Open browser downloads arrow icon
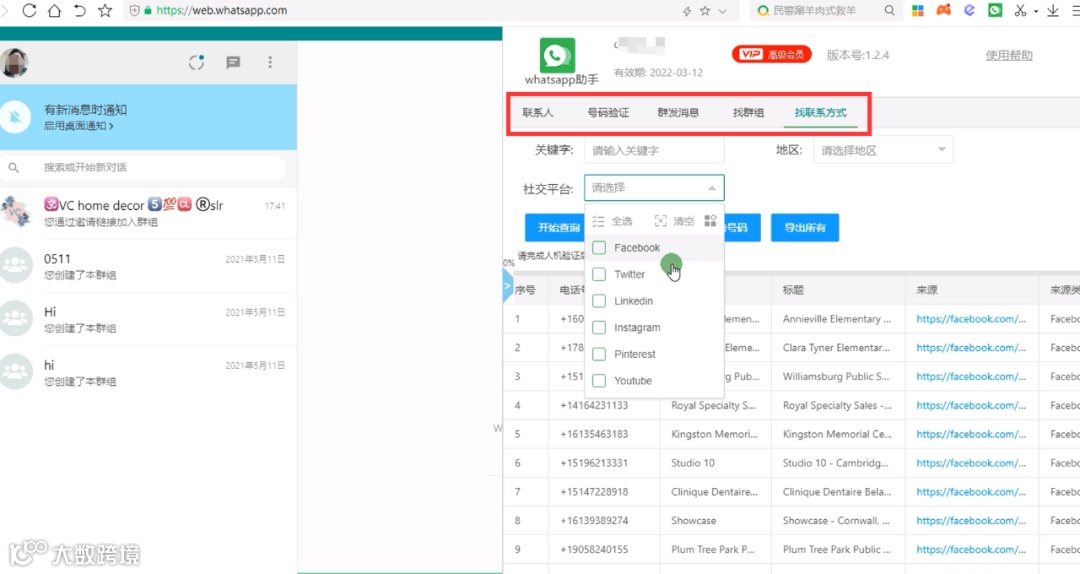The width and height of the screenshot is (1080, 574). (1052, 10)
